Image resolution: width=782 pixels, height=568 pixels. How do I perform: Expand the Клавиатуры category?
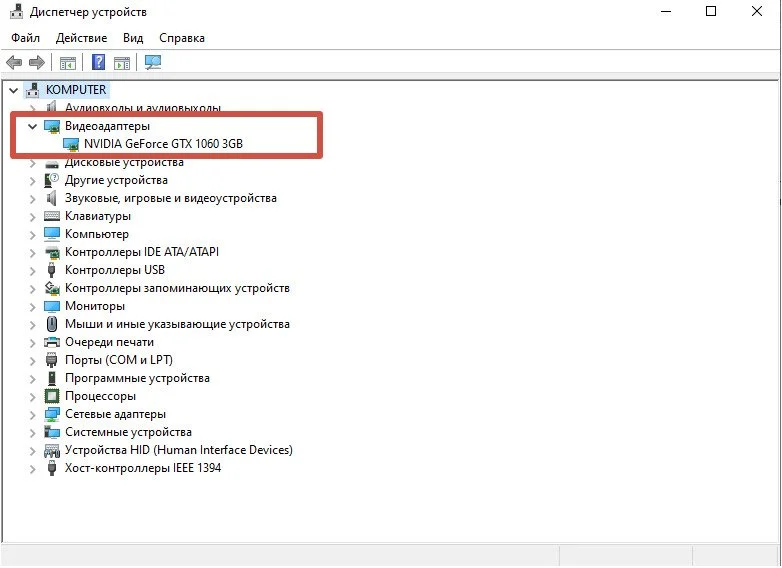click(x=32, y=217)
